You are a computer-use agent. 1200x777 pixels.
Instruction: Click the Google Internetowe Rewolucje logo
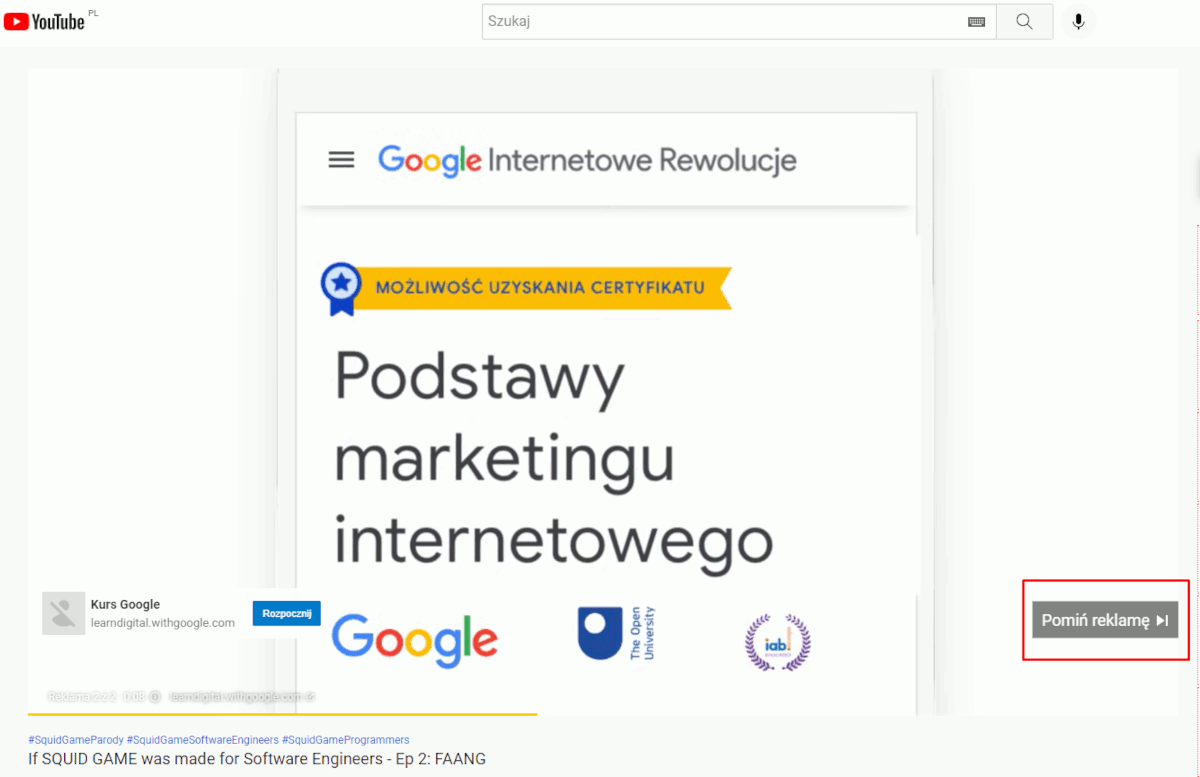click(587, 160)
